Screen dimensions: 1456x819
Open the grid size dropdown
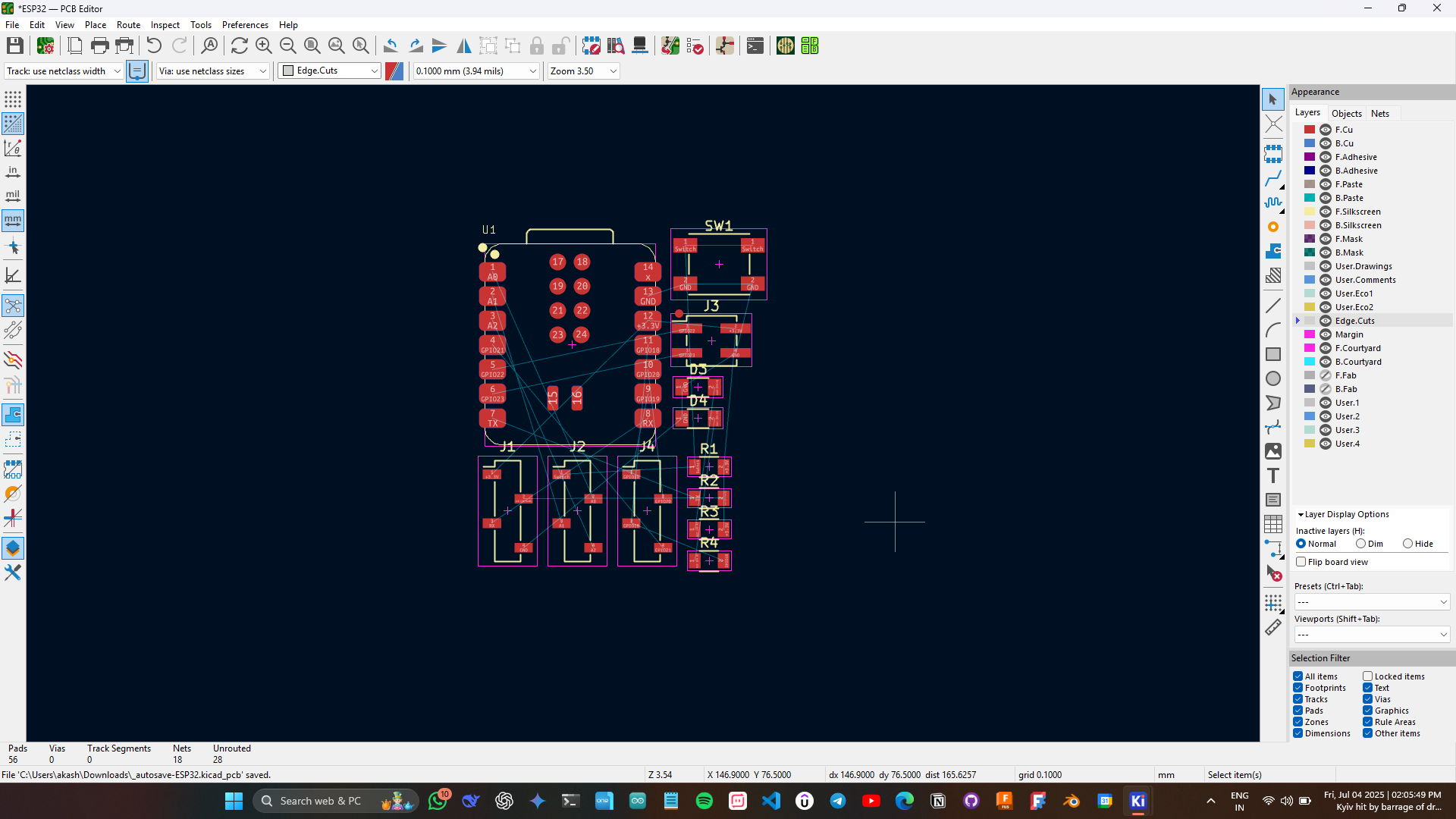tap(476, 71)
